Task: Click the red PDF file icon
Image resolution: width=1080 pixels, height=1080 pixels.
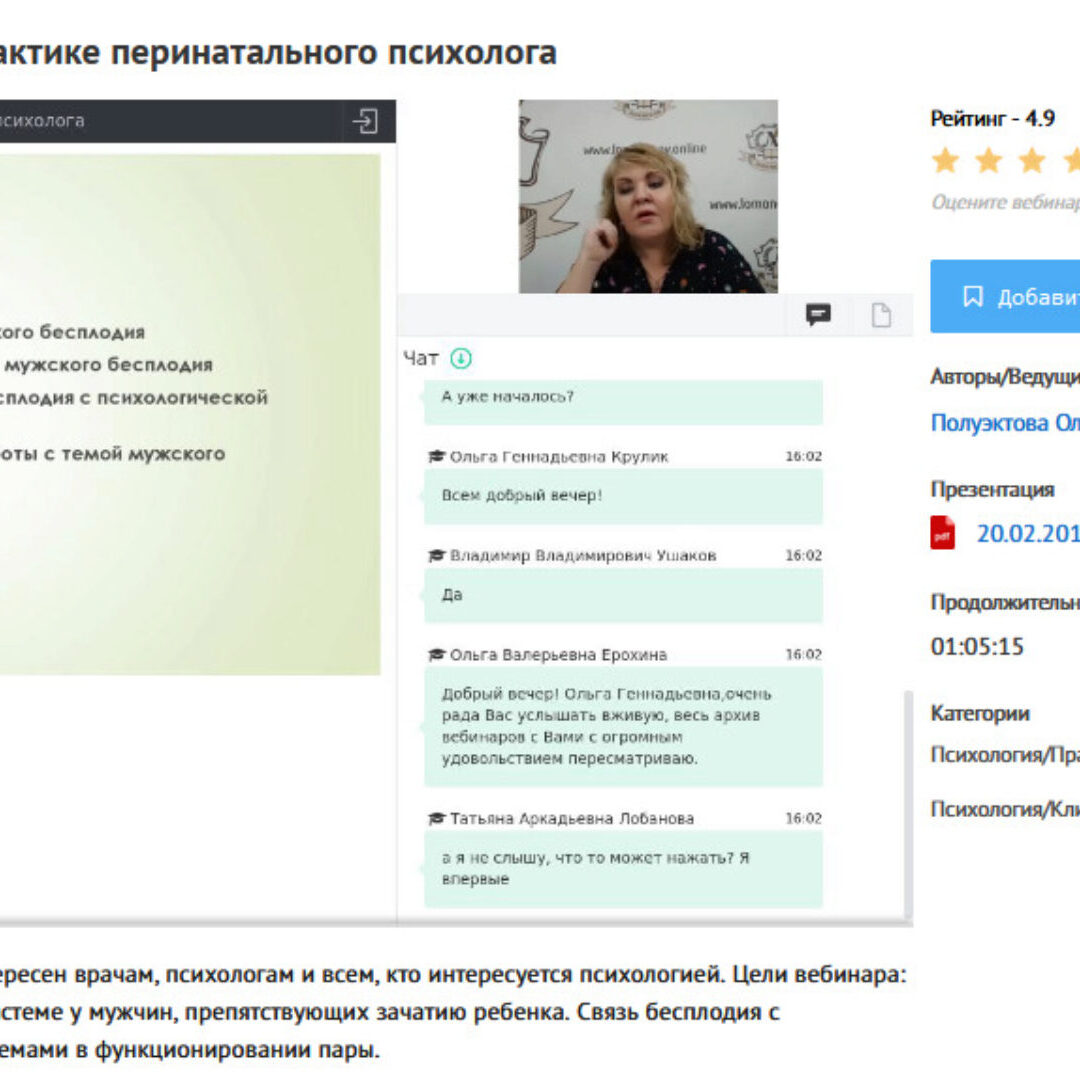Action: coord(942,533)
